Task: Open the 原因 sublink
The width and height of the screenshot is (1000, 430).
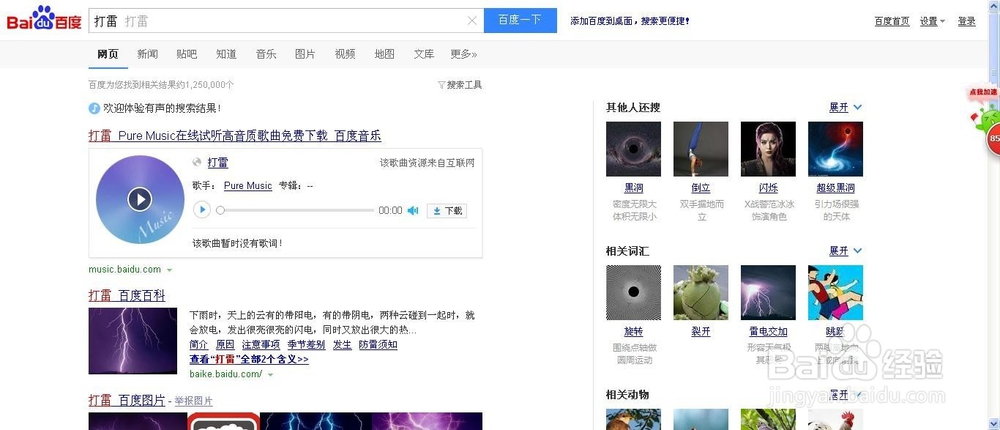Action: 225,345
